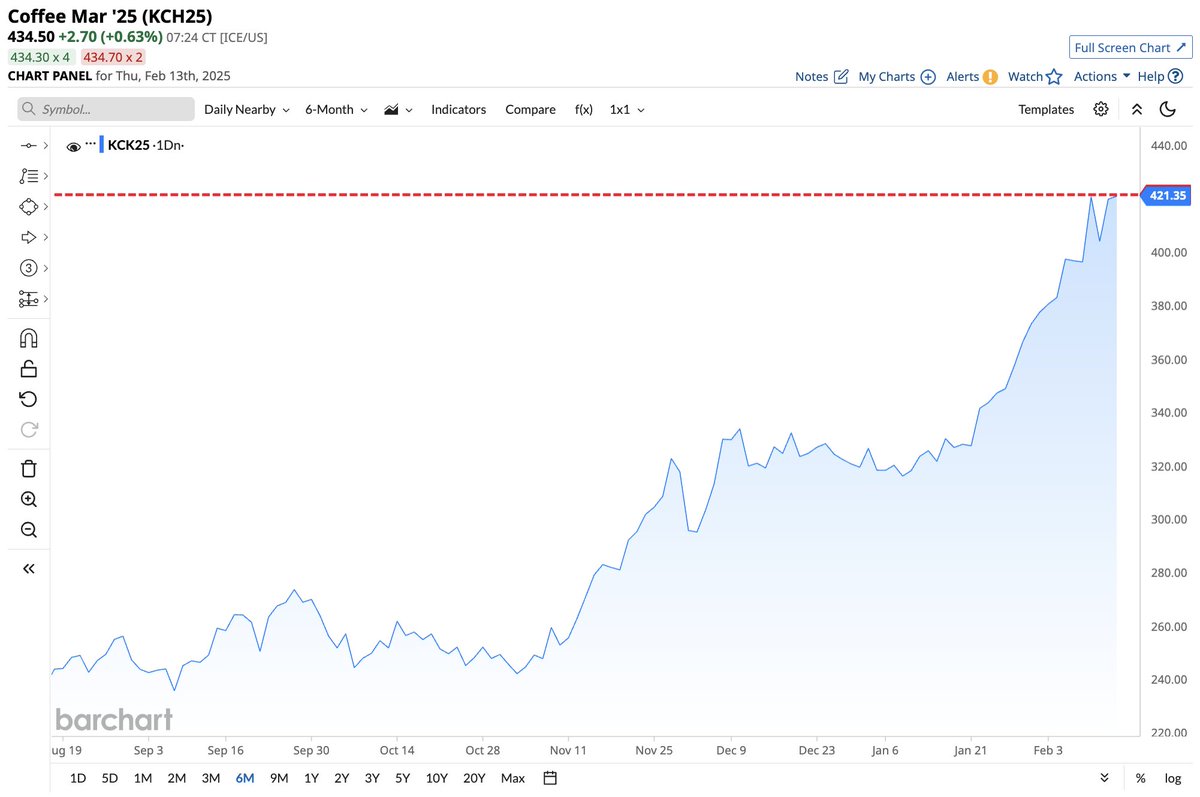Click the undo arrow icon
This screenshot has height=797, width=1200.
[x=27, y=398]
